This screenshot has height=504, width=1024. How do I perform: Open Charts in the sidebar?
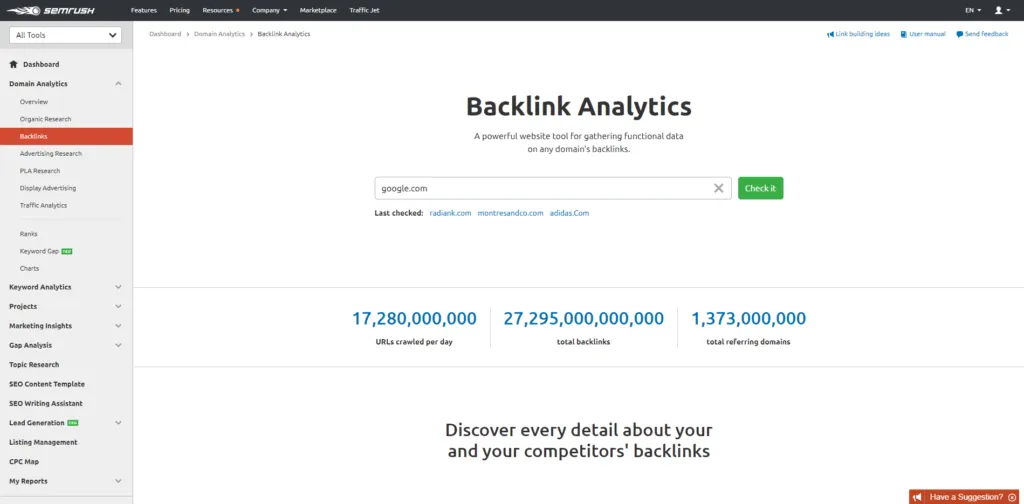pos(29,268)
